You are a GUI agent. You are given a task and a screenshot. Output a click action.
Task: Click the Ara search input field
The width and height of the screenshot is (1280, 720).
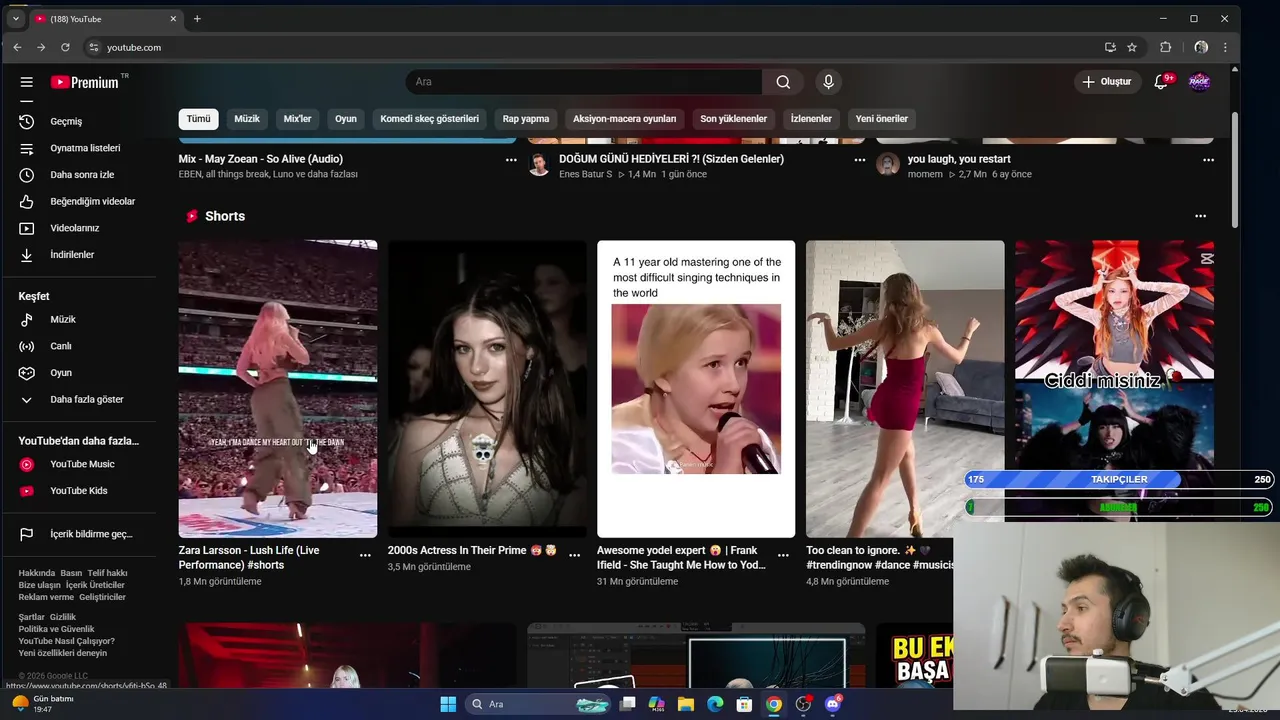coord(584,82)
